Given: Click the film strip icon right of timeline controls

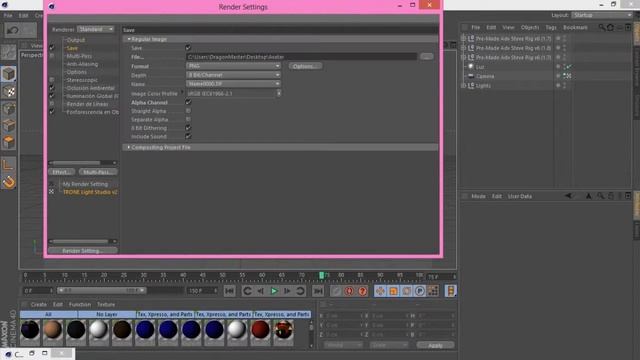Looking at the screenshot, I should pos(451,291).
